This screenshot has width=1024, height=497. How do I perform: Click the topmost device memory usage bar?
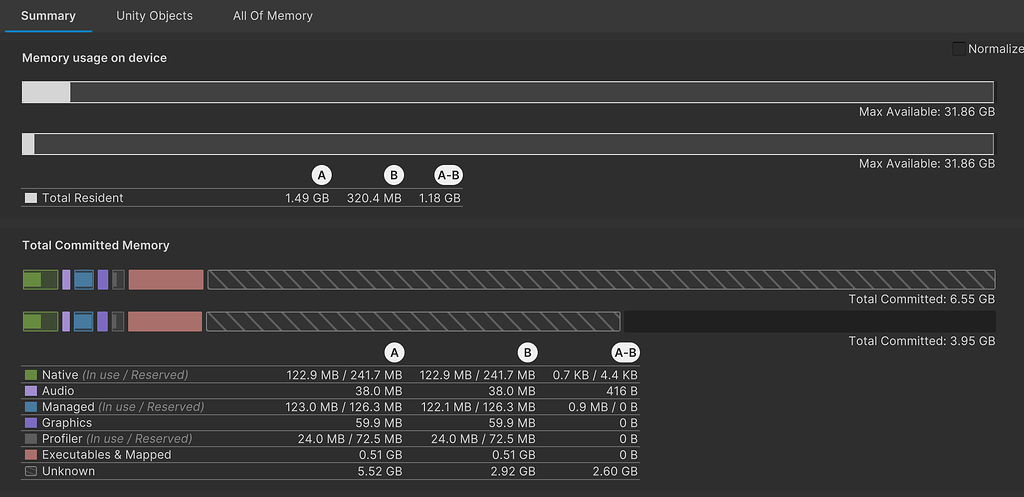click(x=508, y=92)
